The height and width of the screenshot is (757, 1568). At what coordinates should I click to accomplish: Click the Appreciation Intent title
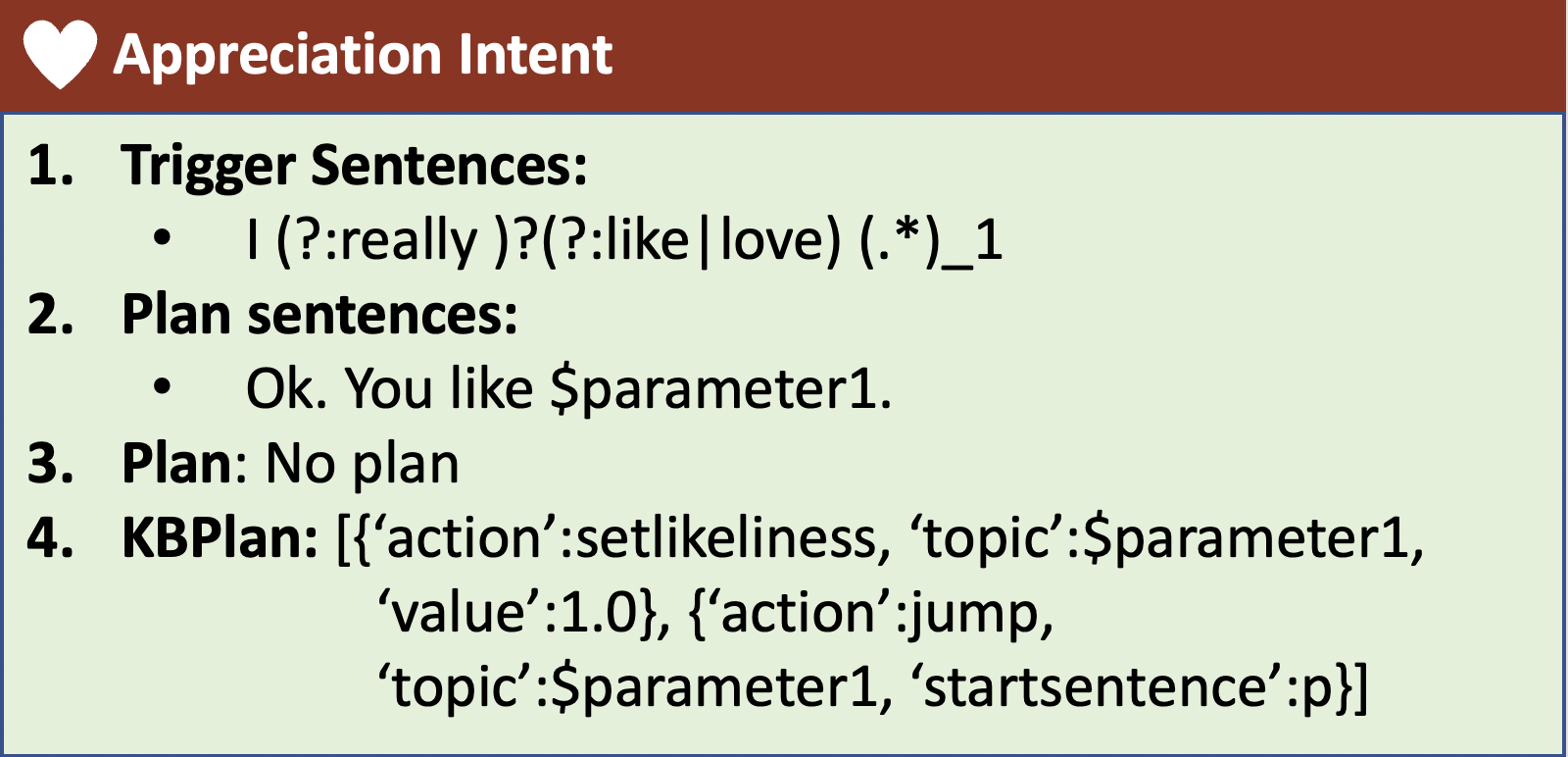point(363,55)
